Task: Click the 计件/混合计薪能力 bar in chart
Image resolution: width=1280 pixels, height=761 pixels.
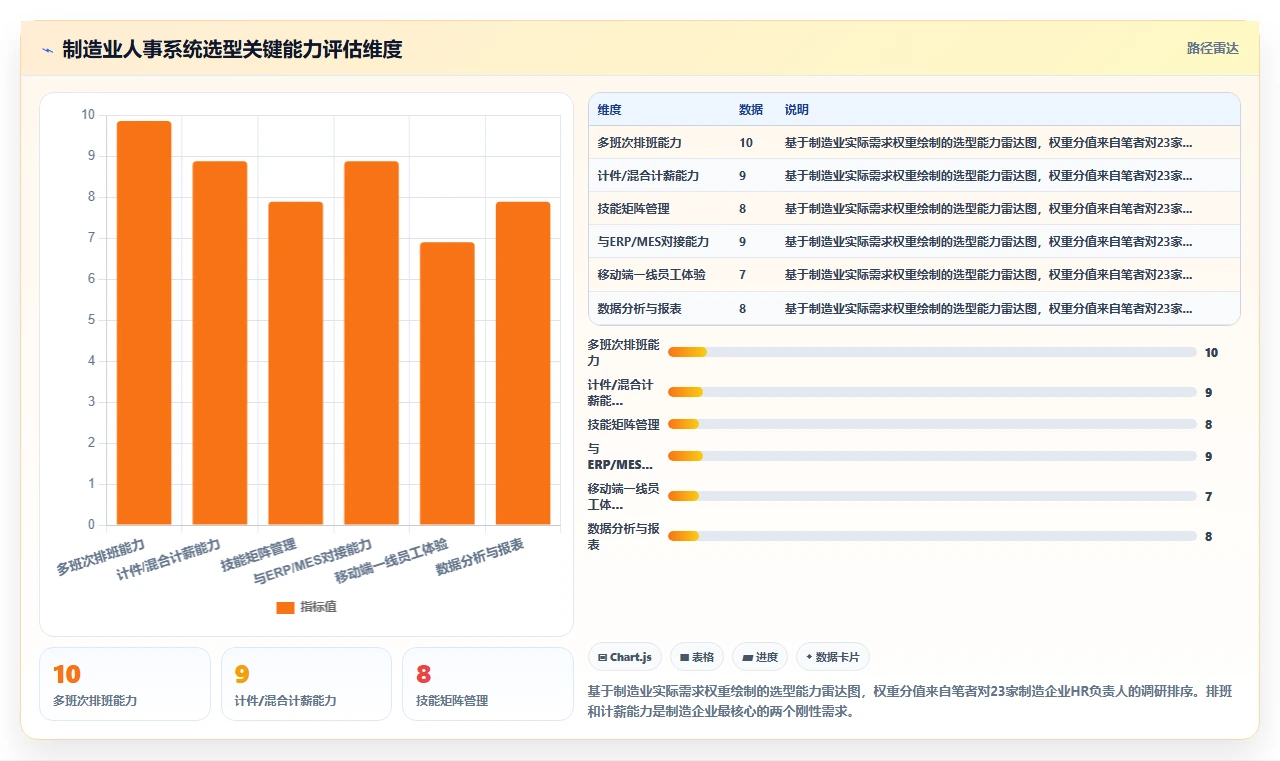Action: [x=220, y=343]
